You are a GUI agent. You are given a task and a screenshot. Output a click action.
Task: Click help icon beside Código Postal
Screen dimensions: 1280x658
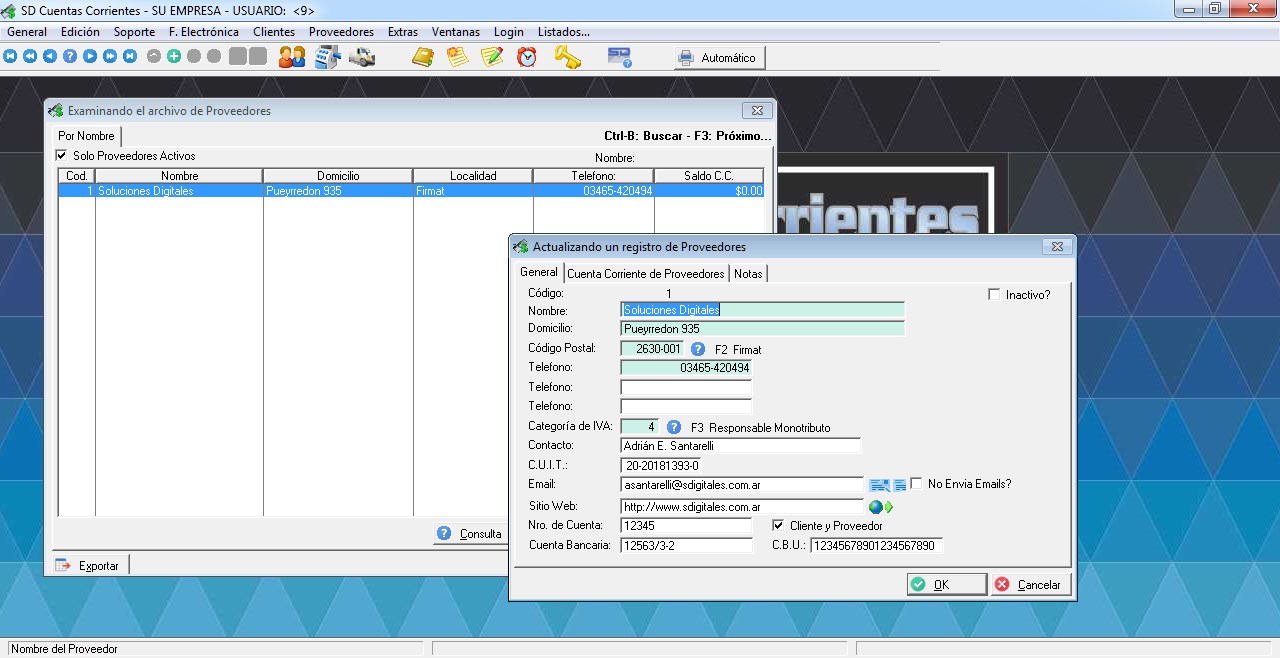click(x=698, y=349)
